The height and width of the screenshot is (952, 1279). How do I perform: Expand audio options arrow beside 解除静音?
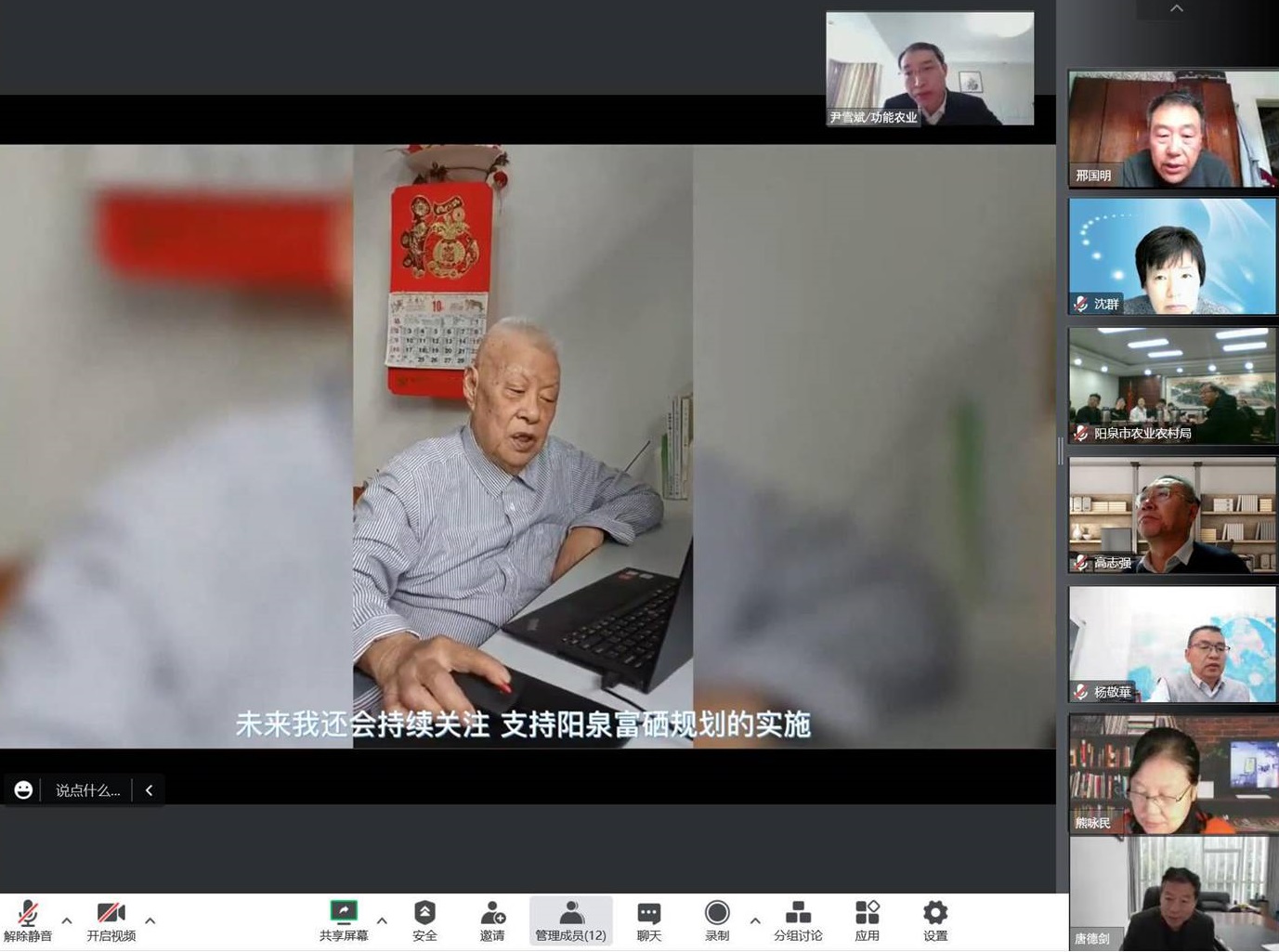[67, 921]
